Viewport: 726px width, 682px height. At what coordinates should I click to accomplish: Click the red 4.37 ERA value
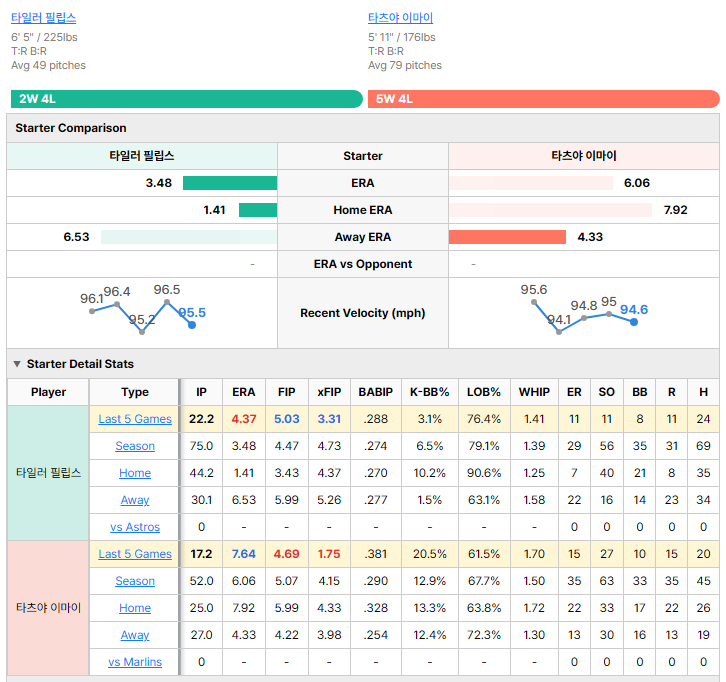244,419
